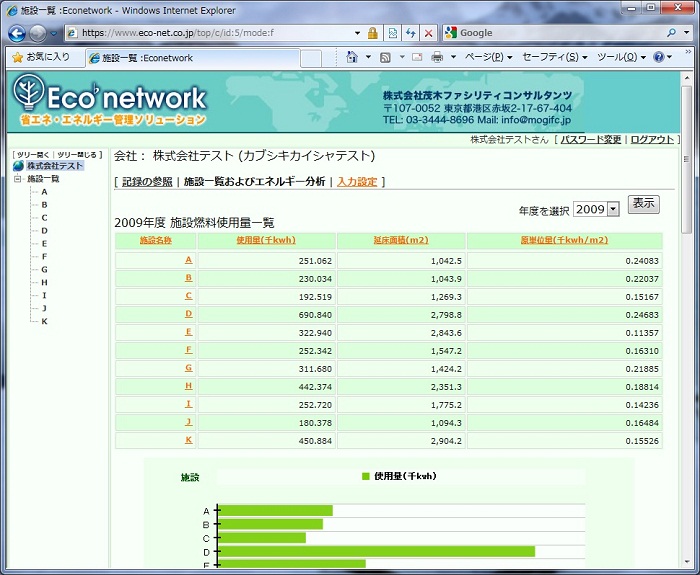Sort by 原単位量(千kwh/m2) column header
The height and width of the screenshot is (575, 700).
[x=564, y=240]
